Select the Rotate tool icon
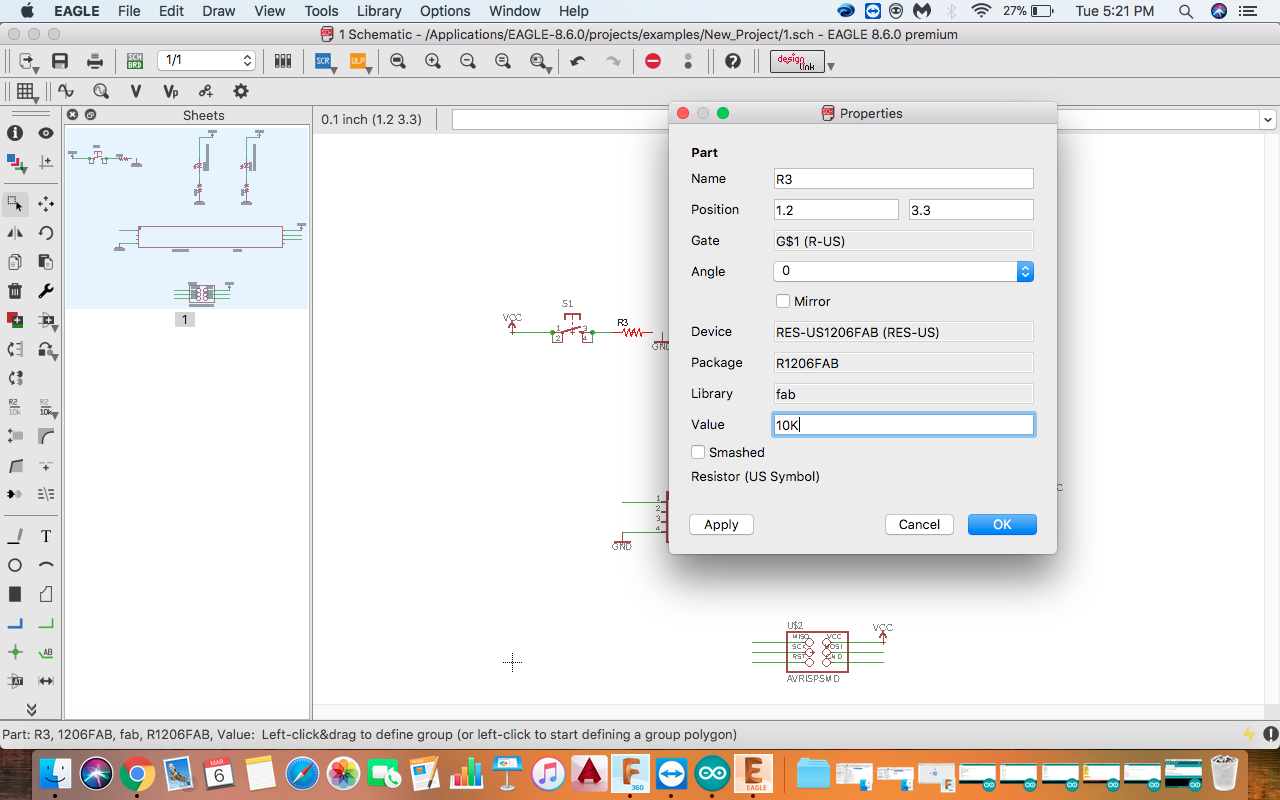The height and width of the screenshot is (800, 1280). tap(46, 233)
